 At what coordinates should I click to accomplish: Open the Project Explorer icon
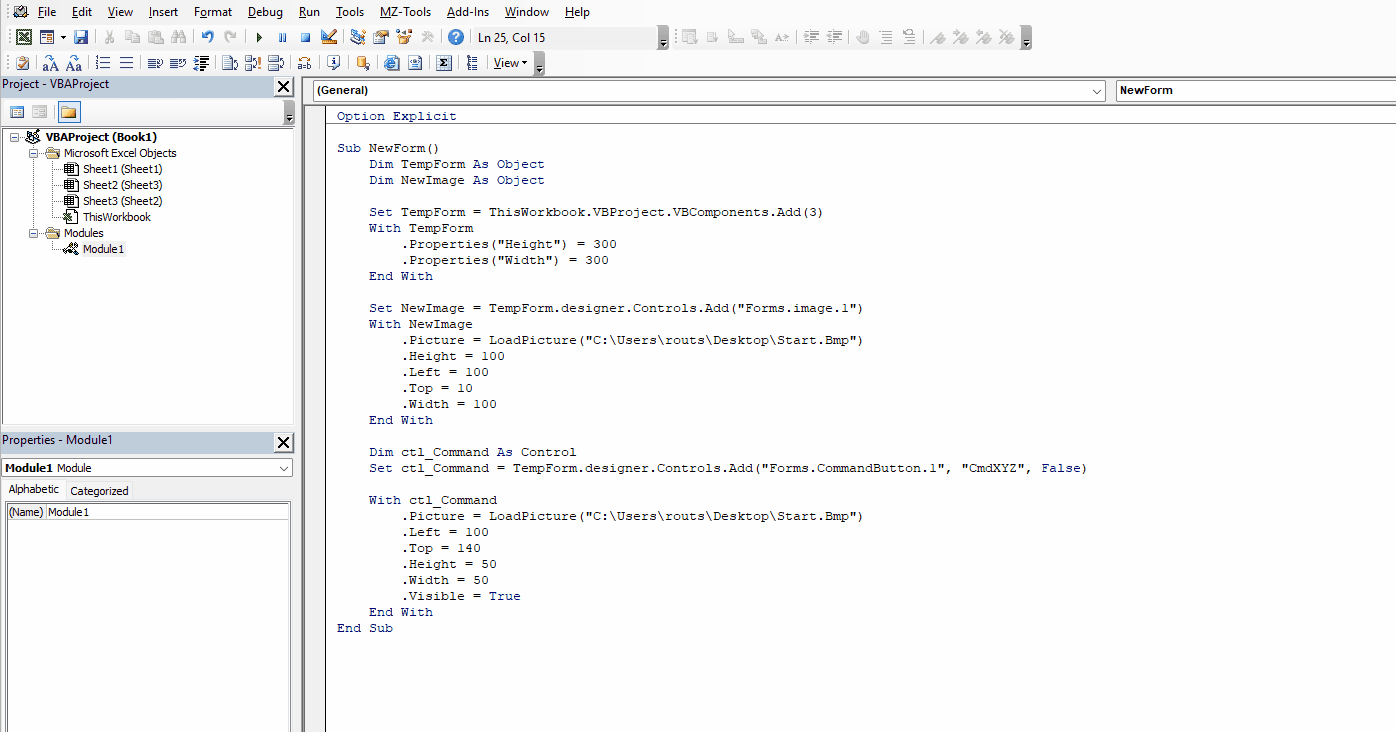357,37
